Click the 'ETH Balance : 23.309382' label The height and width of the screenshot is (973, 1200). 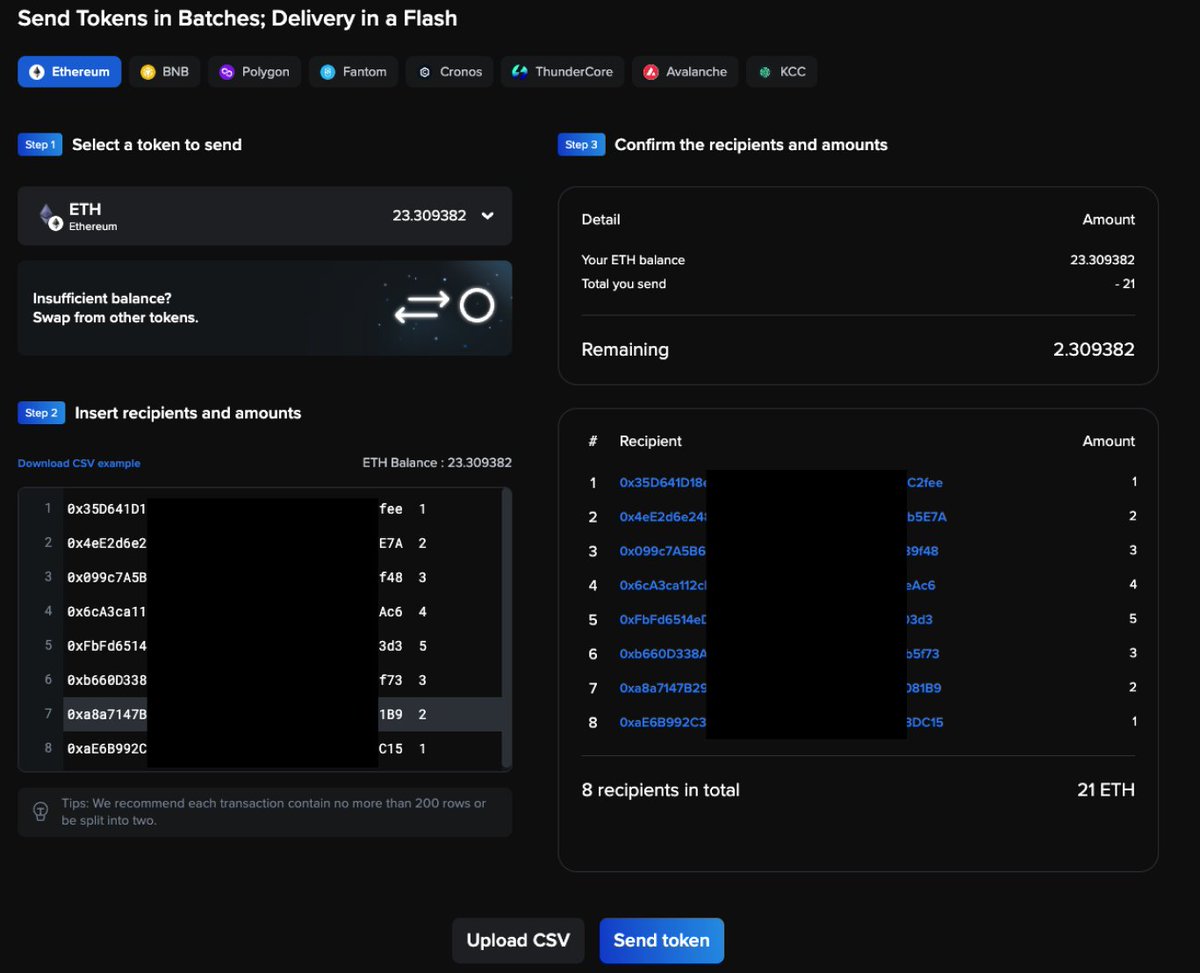click(437, 463)
